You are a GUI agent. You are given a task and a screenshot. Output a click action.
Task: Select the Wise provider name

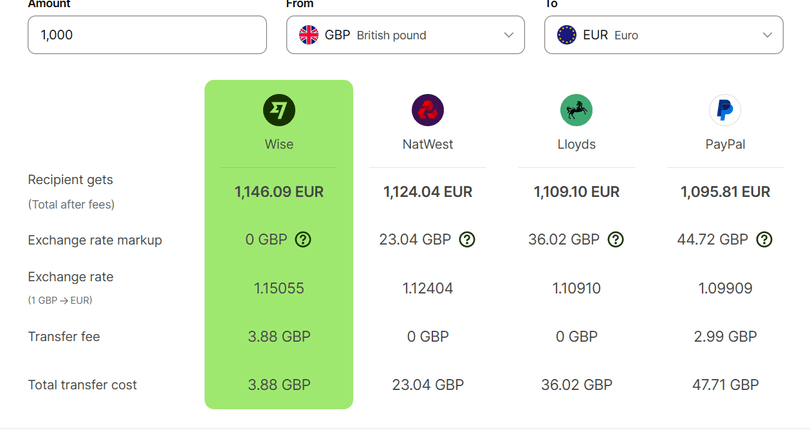(279, 144)
